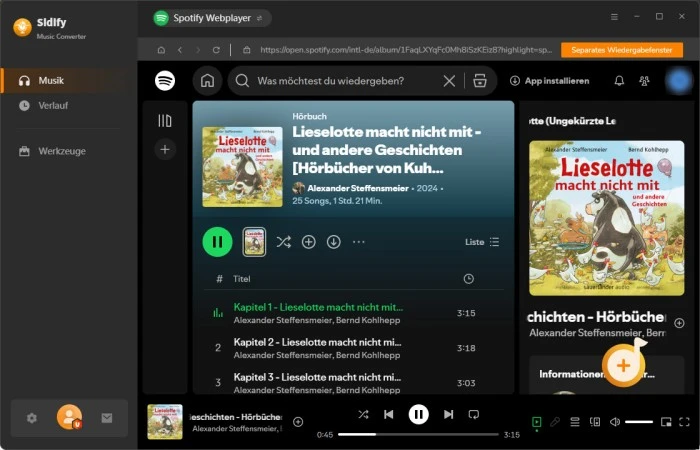Viewport: 700px width, 450px height.
Task: Open the orange user account icon
Action: pos(69,417)
